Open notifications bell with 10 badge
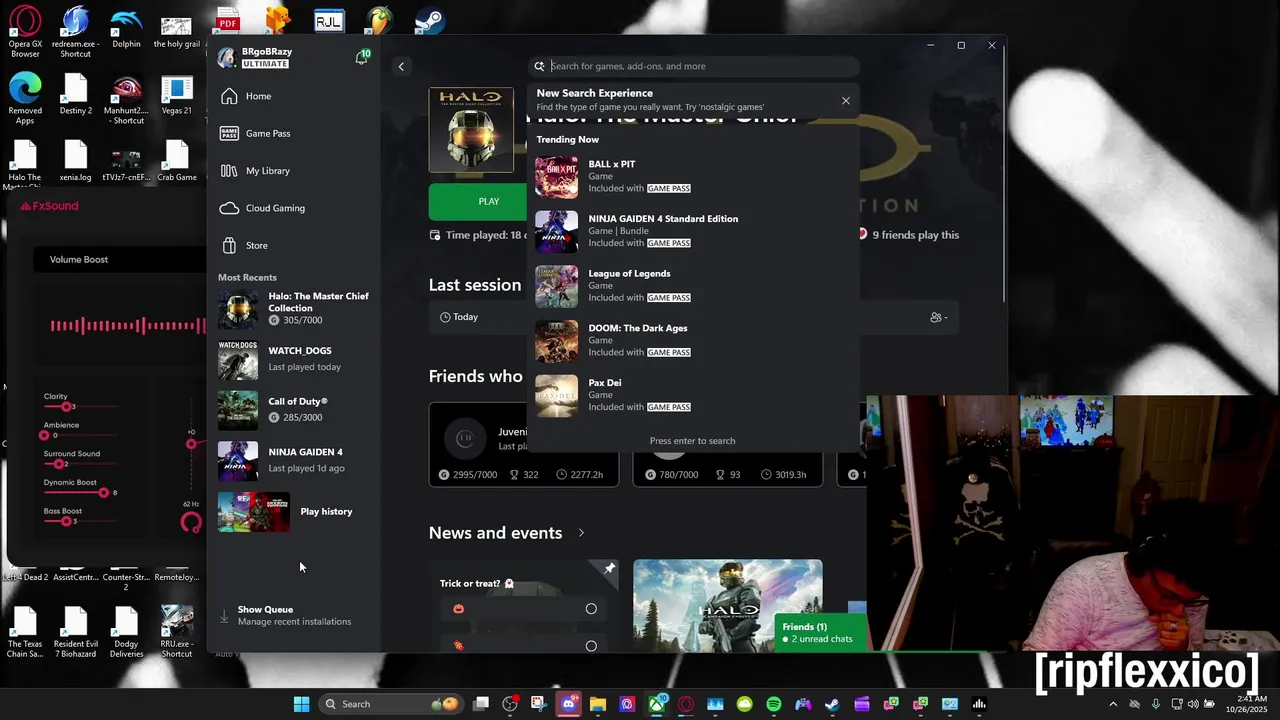 pyautogui.click(x=362, y=58)
